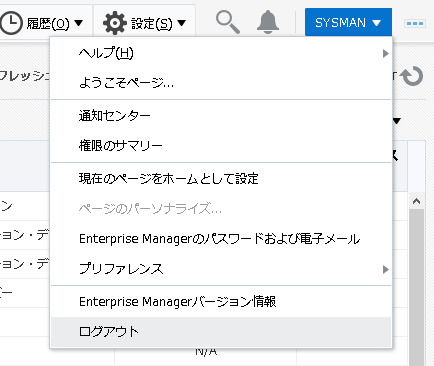Expand the ヘルプ(H) submenu

(221, 53)
